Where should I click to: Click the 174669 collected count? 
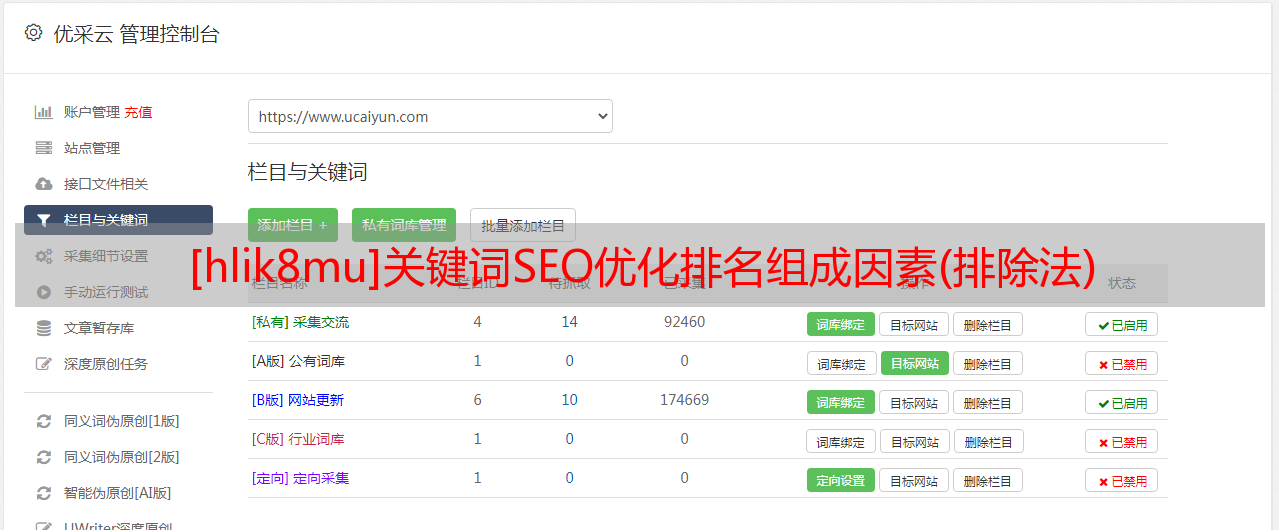pos(684,400)
